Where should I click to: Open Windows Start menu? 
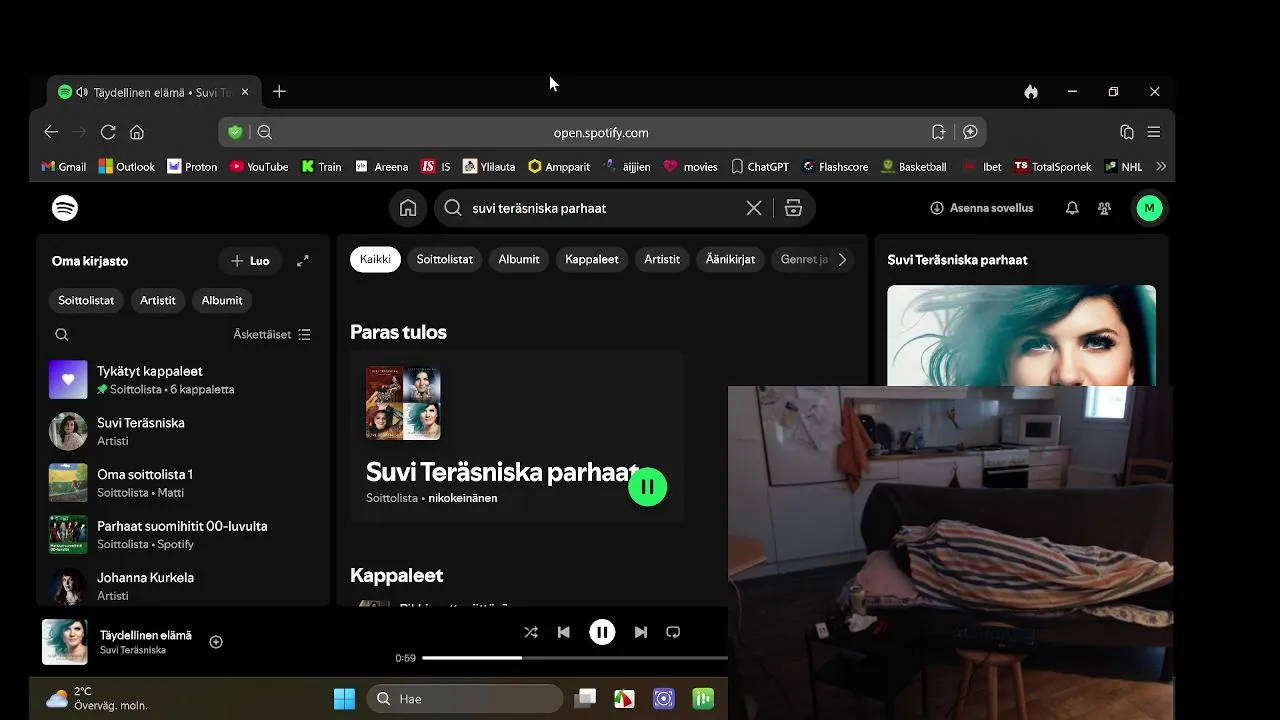(x=344, y=699)
